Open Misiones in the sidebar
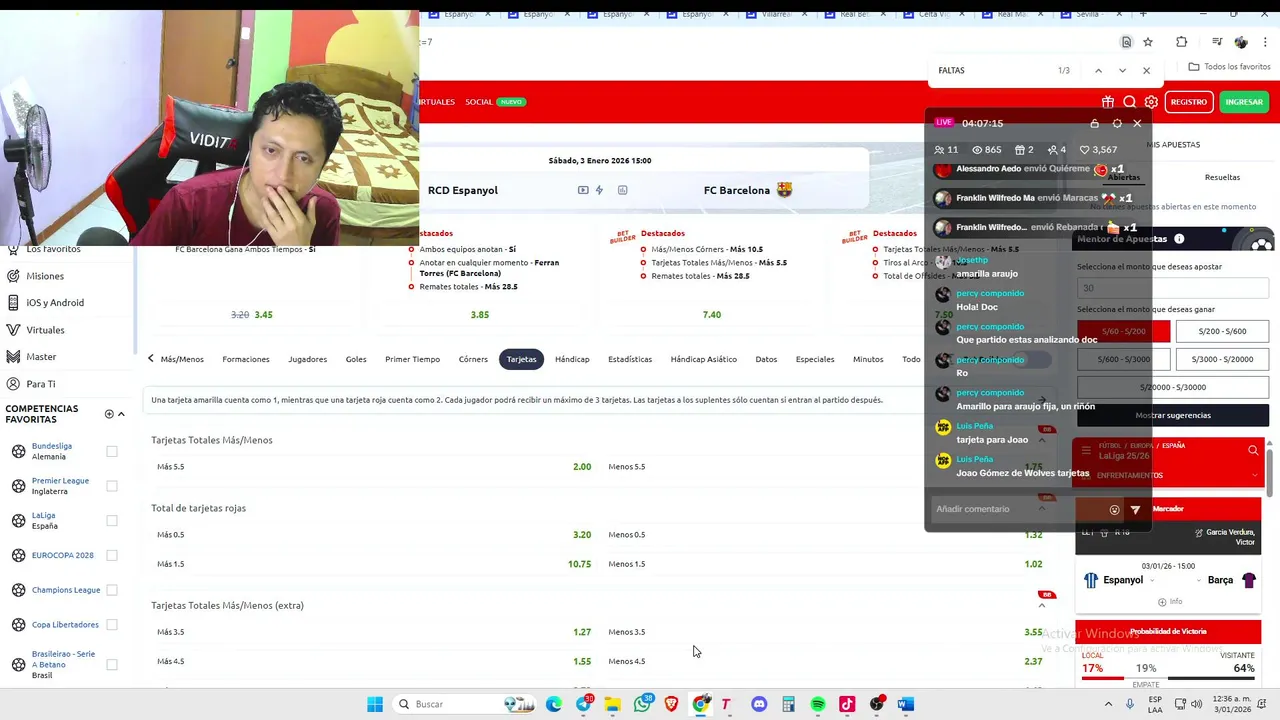 click(45, 276)
